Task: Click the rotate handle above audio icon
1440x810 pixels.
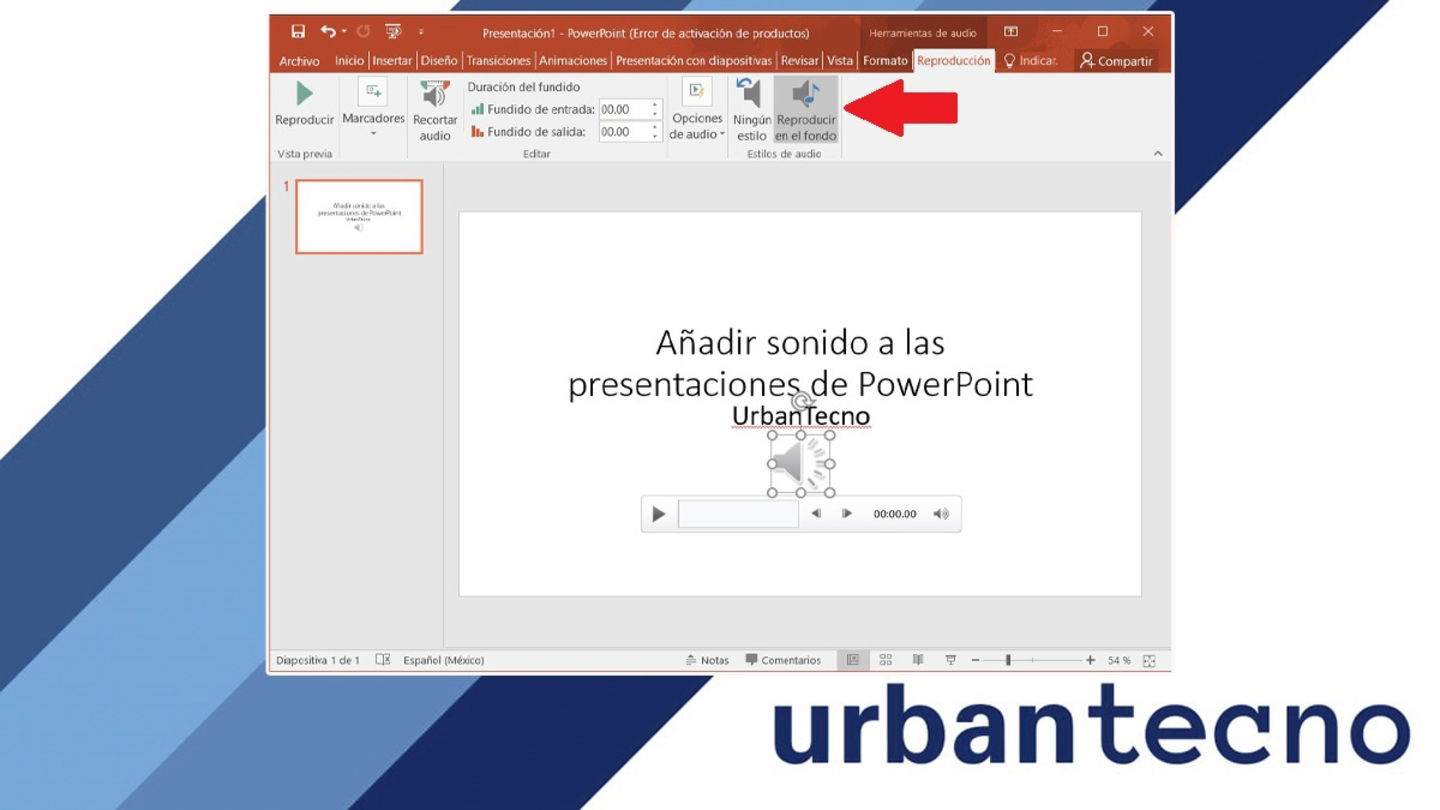Action: (800, 402)
